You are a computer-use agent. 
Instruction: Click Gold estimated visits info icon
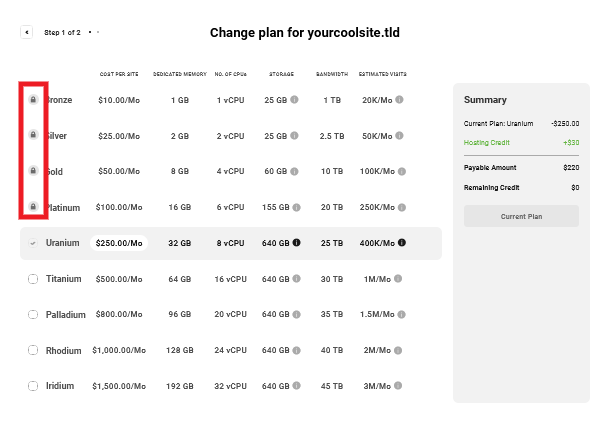point(401,171)
